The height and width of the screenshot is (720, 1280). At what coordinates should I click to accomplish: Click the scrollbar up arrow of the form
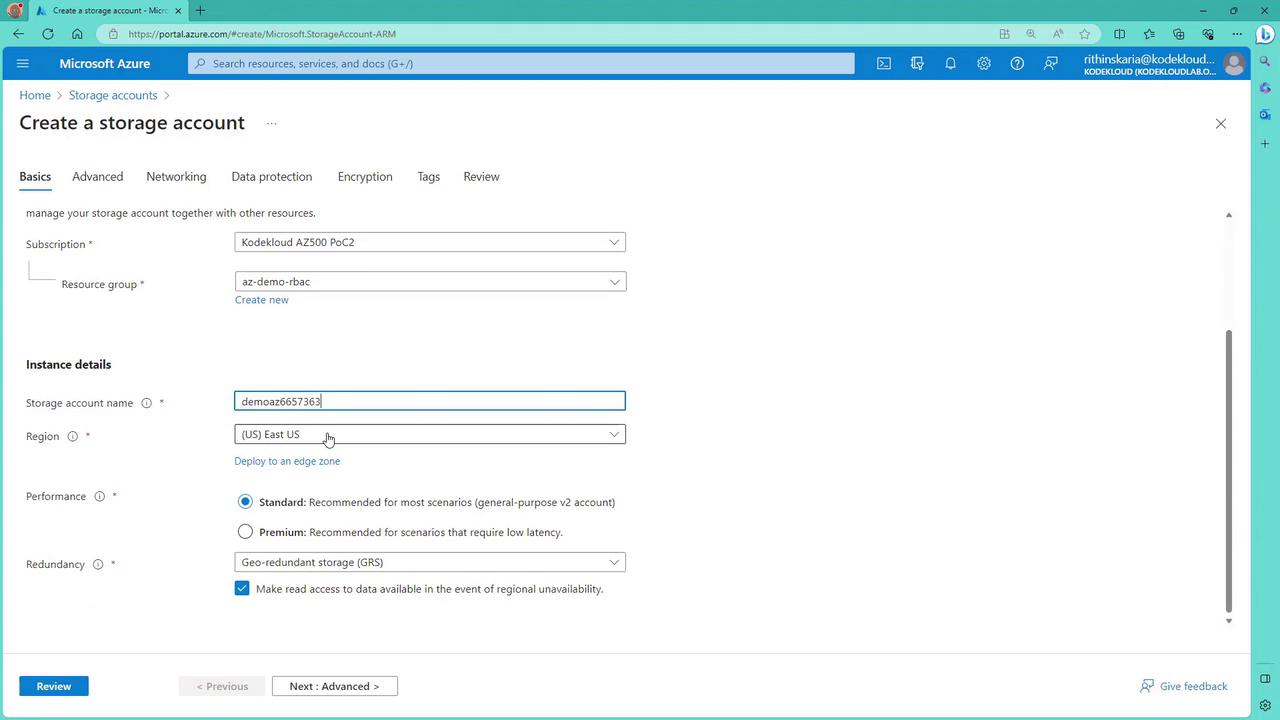[x=1229, y=214]
